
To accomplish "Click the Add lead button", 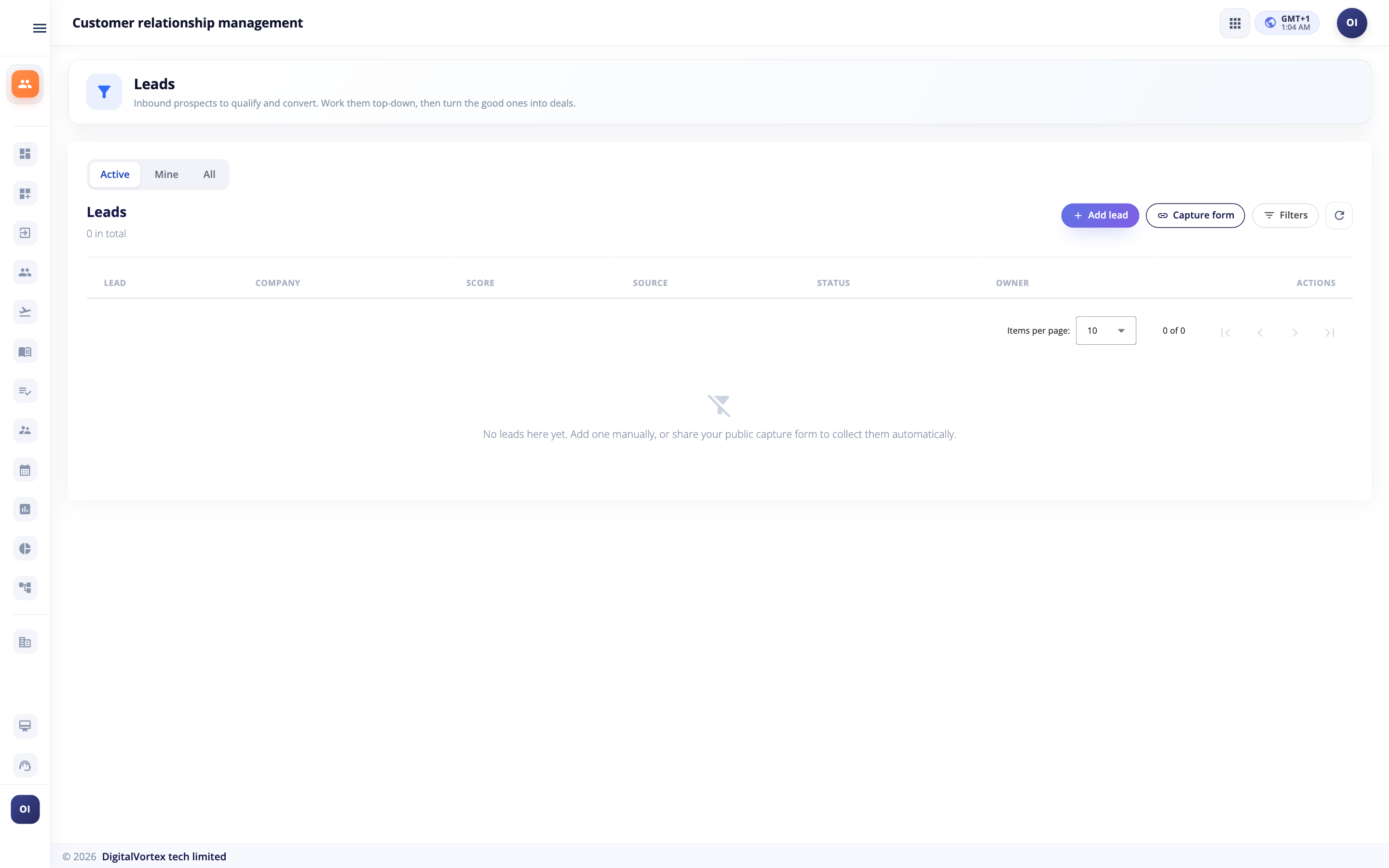I will click(1100, 215).
